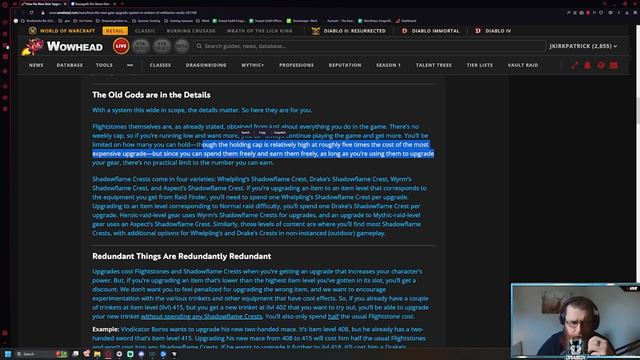Switch to Burning Crusade tab

tap(191, 31)
